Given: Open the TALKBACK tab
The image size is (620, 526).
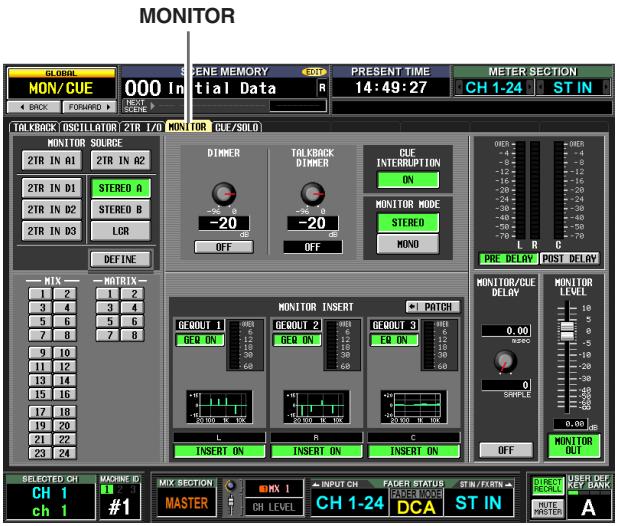Looking at the screenshot, I should tap(34, 127).
